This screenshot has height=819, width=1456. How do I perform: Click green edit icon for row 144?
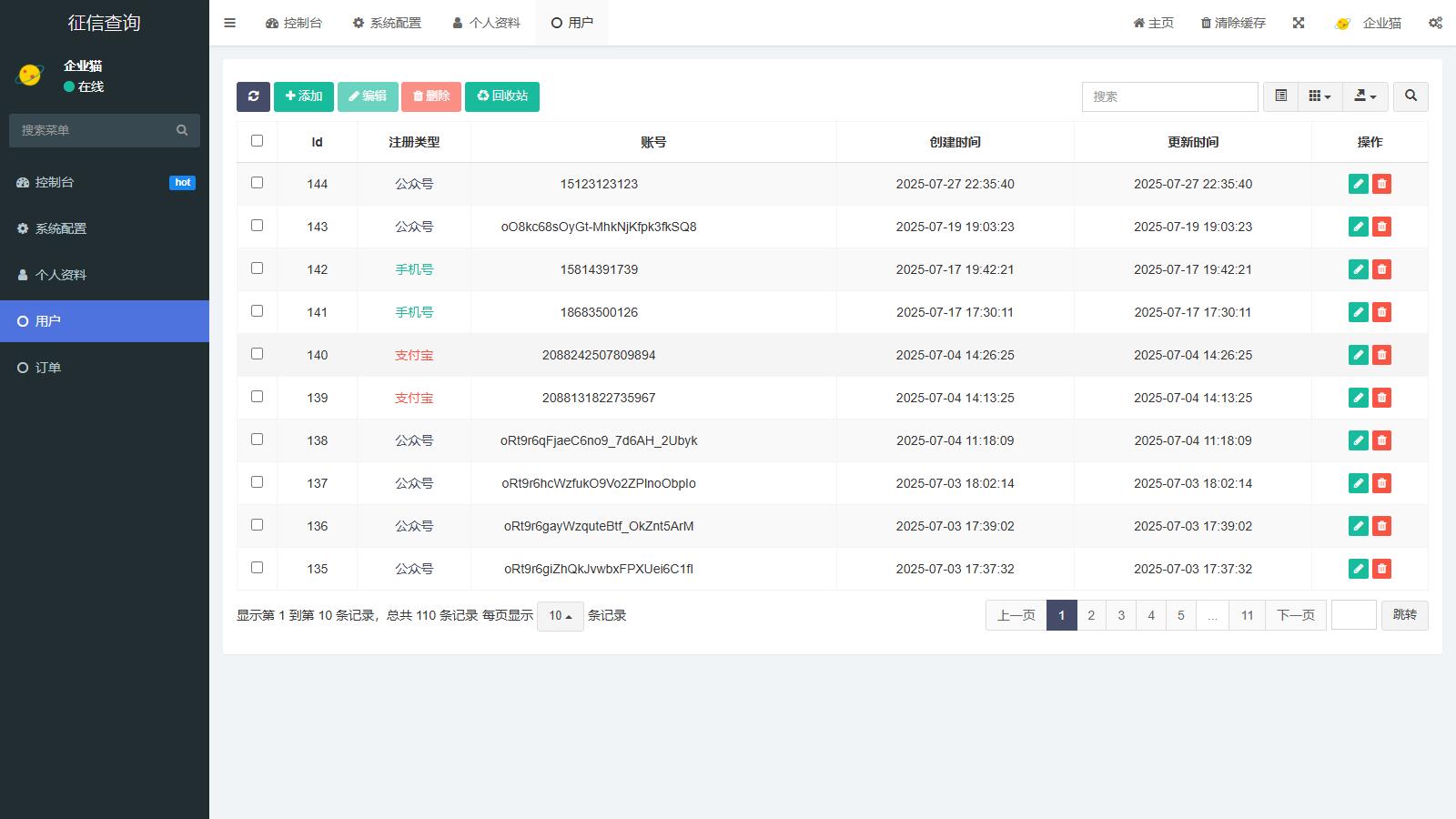click(1358, 184)
